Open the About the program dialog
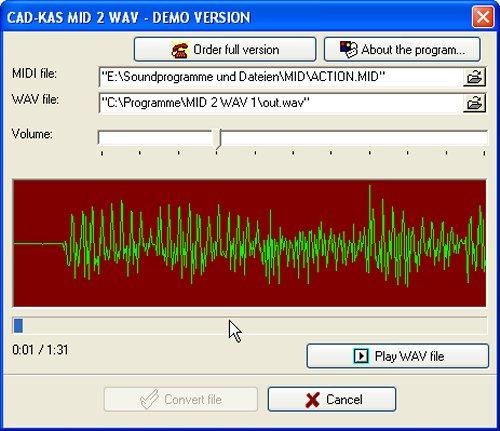 click(402, 50)
